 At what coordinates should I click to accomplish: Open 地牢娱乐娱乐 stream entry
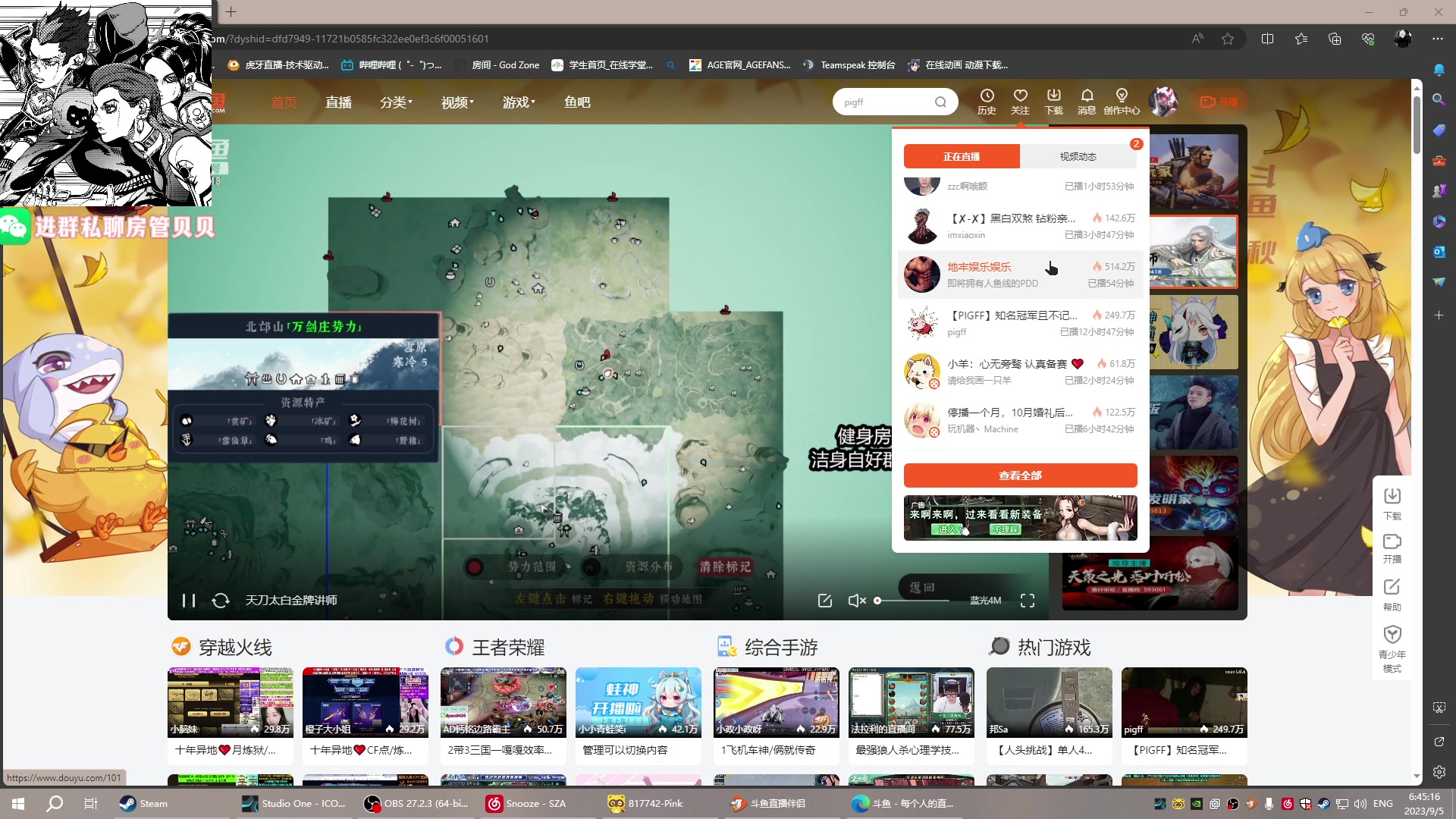click(1020, 275)
